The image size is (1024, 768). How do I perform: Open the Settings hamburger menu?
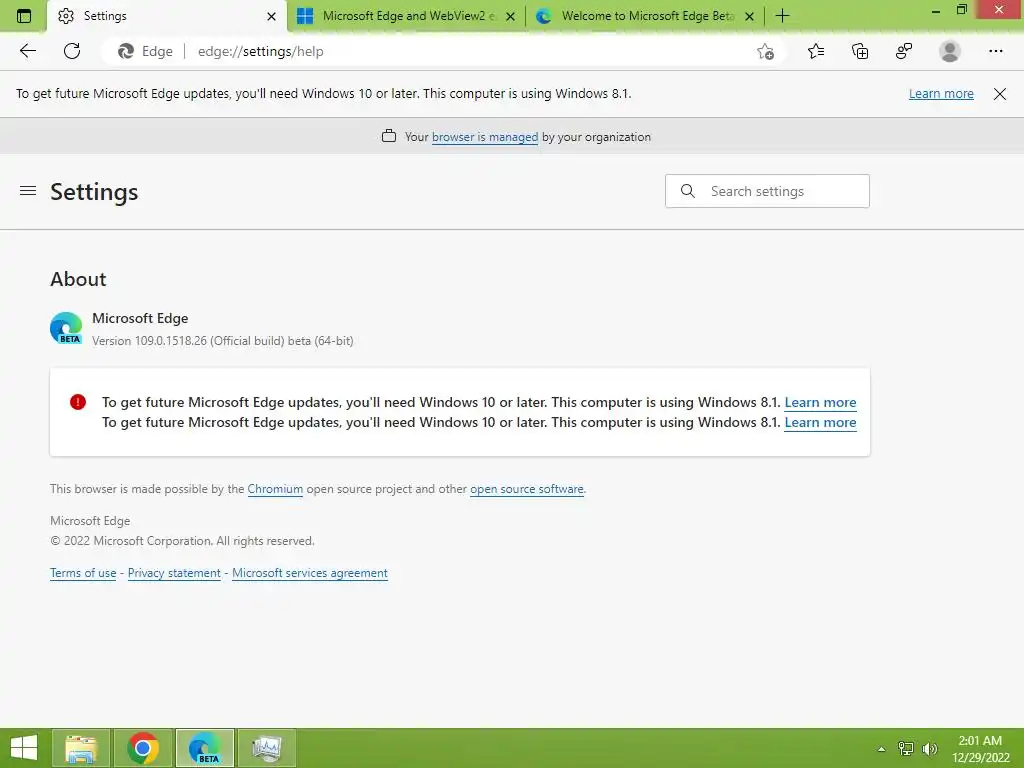28,191
